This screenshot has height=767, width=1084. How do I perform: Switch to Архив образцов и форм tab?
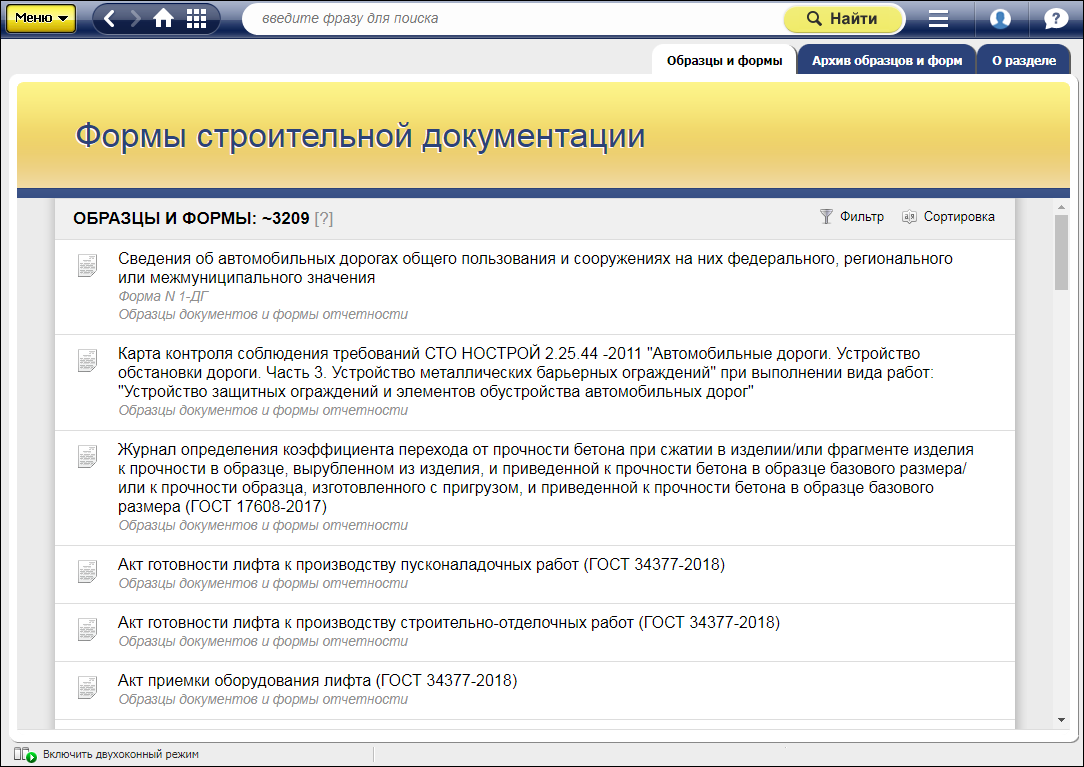pyautogui.click(x=887, y=60)
